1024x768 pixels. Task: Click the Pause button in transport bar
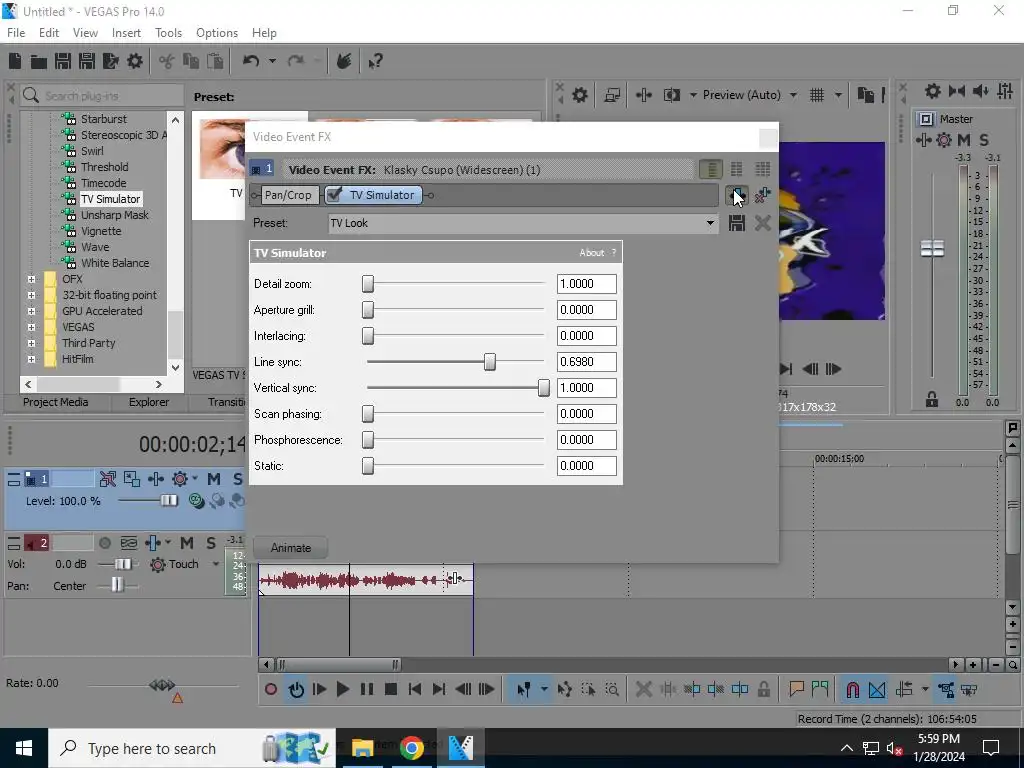coord(367,689)
